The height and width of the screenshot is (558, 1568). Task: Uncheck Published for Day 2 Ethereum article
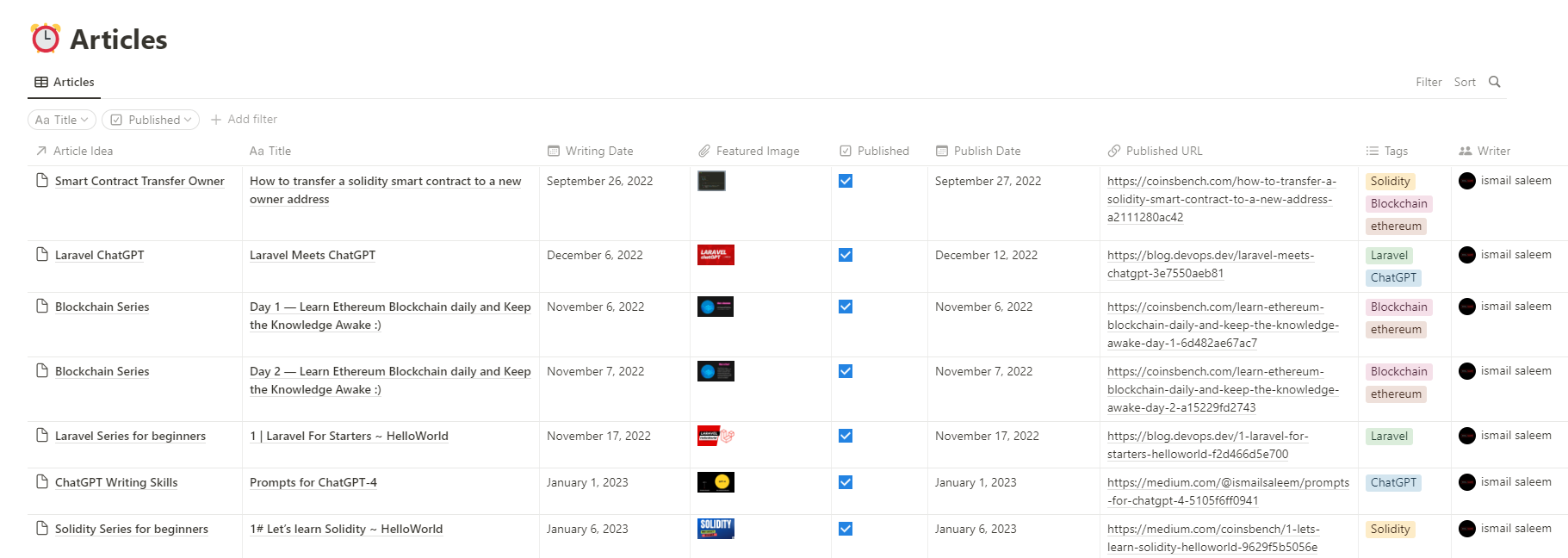coord(846,371)
